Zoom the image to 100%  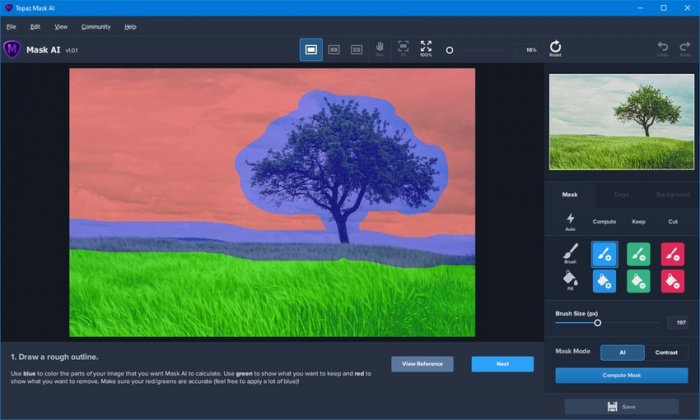(426, 48)
